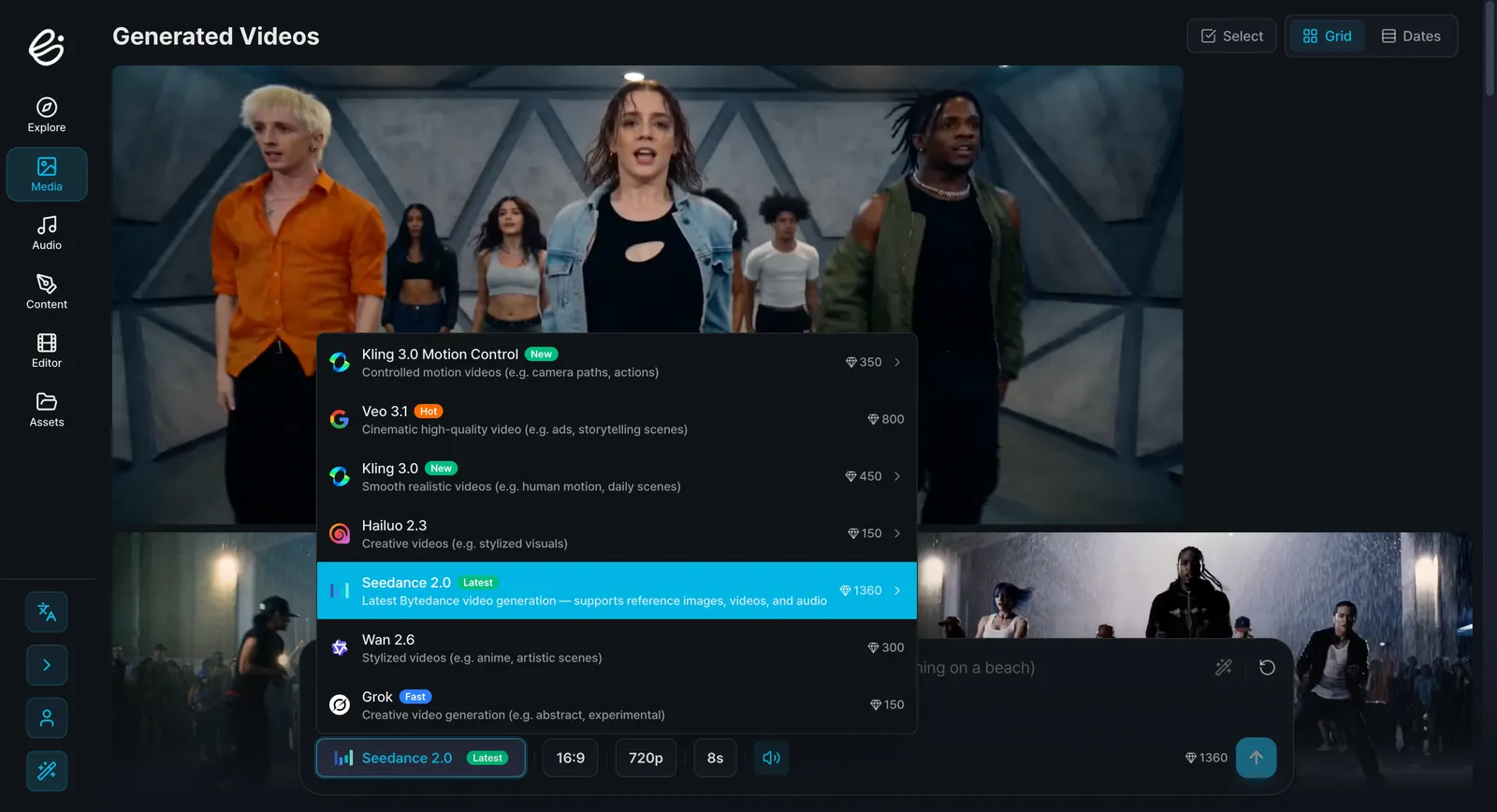Image resolution: width=1497 pixels, height=812 pixels.
Task: Open the Media section
Action: tap(47, 174)
